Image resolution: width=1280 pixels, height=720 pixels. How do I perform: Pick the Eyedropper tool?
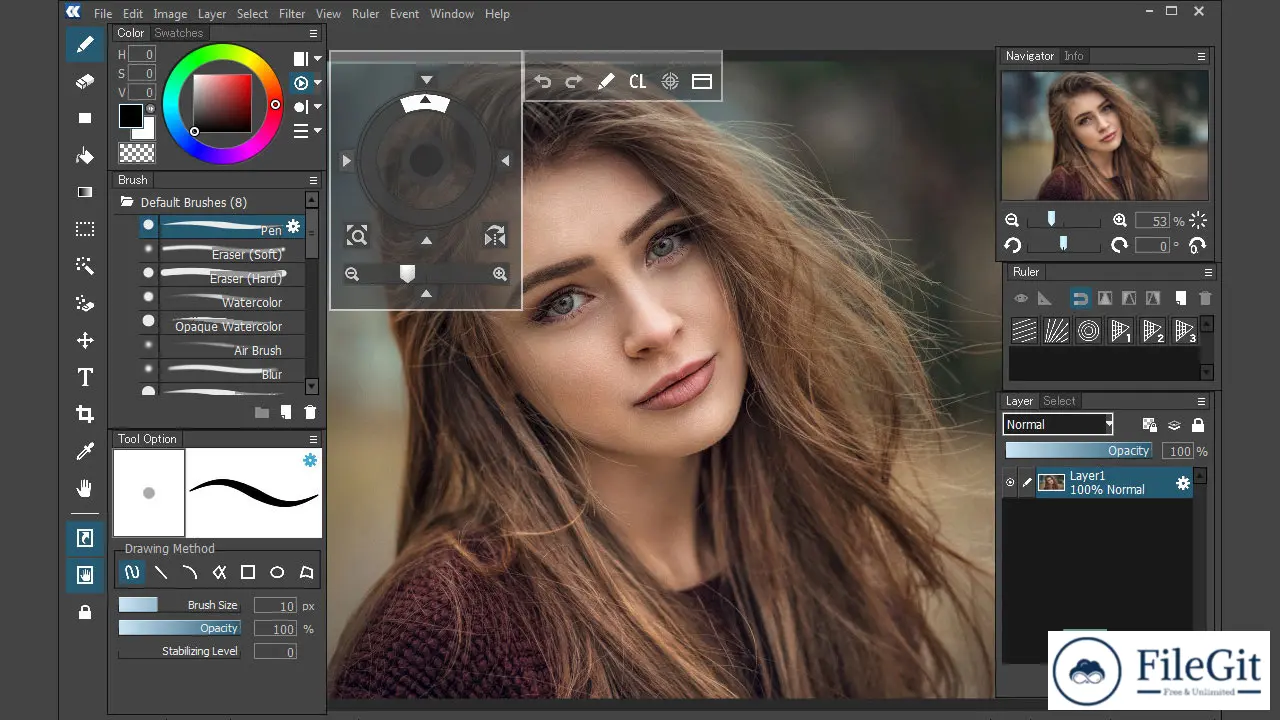pyautogui.click(x=85, y=451)
